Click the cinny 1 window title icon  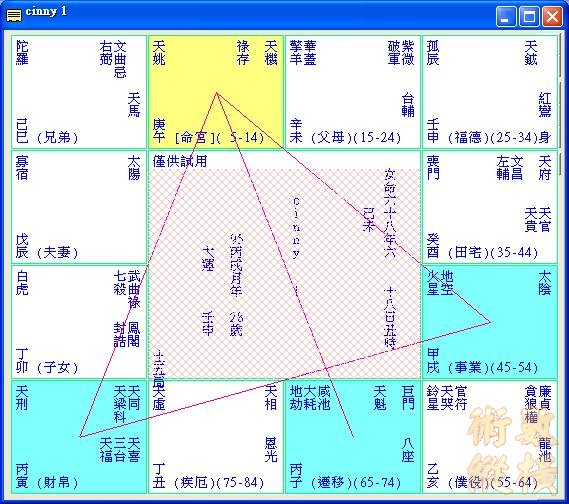point(14,16)
